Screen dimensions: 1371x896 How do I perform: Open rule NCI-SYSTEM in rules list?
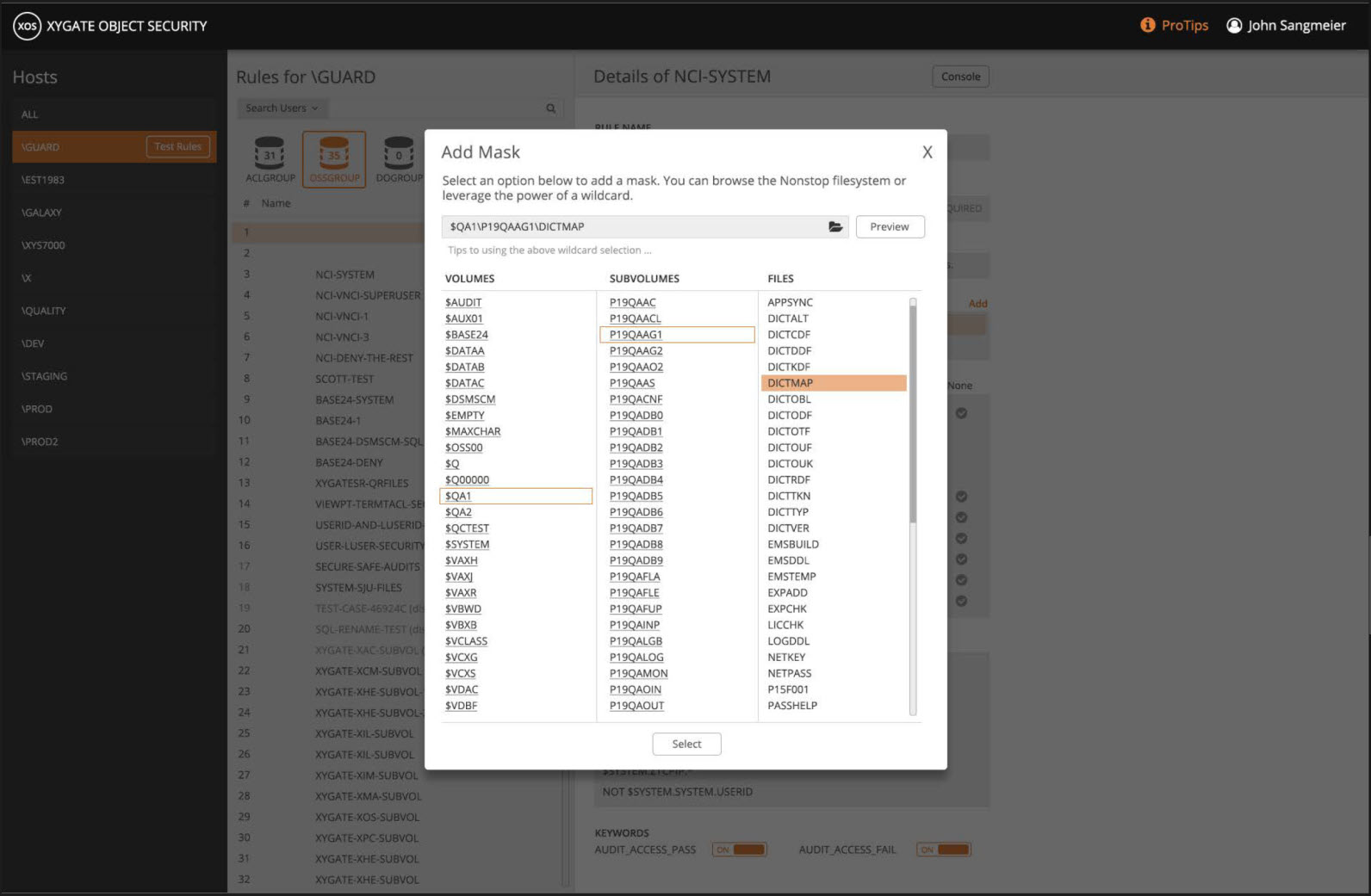pyautogui.click(x=344, y=275)
